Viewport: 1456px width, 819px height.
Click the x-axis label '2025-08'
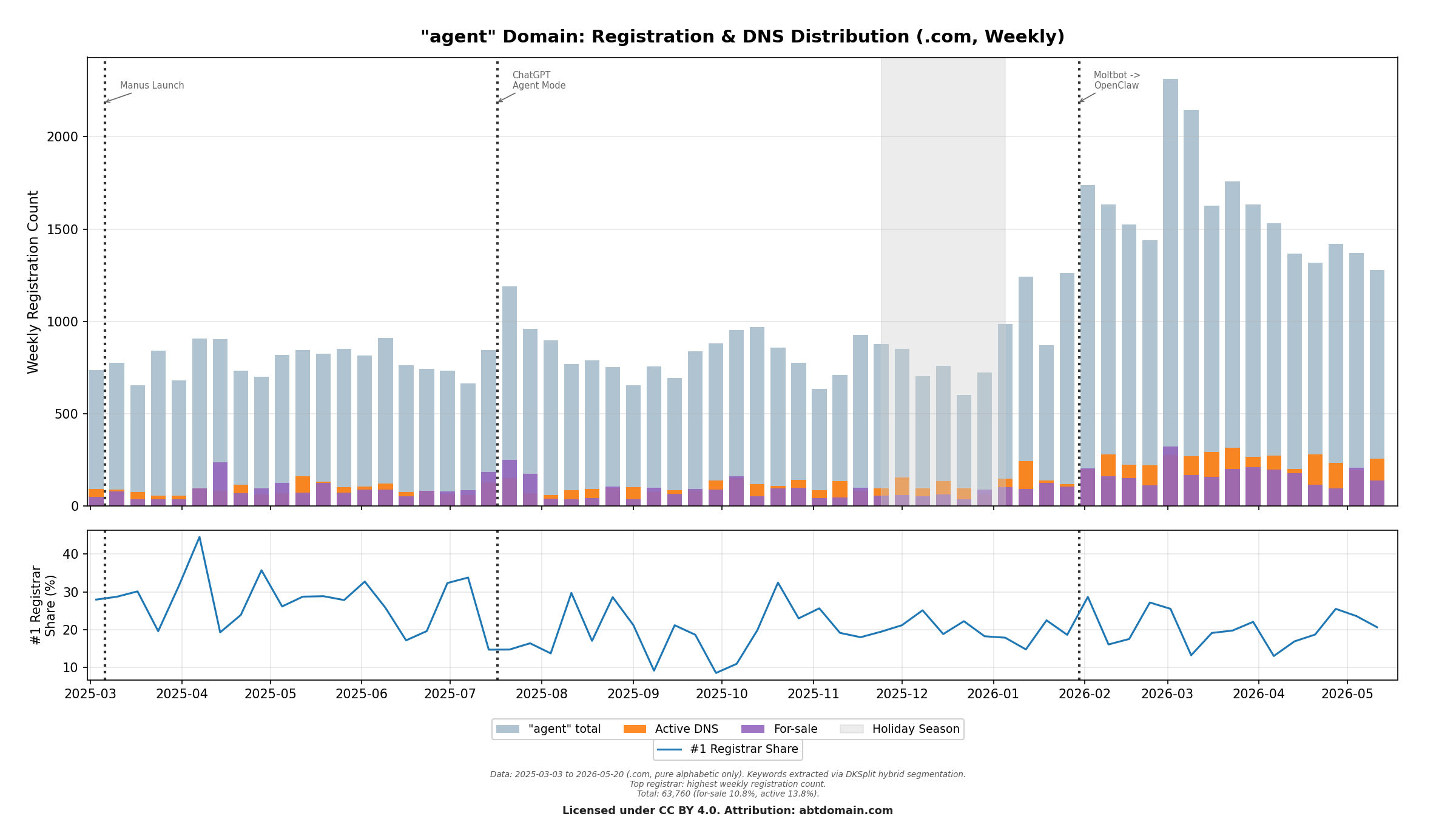(x=542, y=694)
